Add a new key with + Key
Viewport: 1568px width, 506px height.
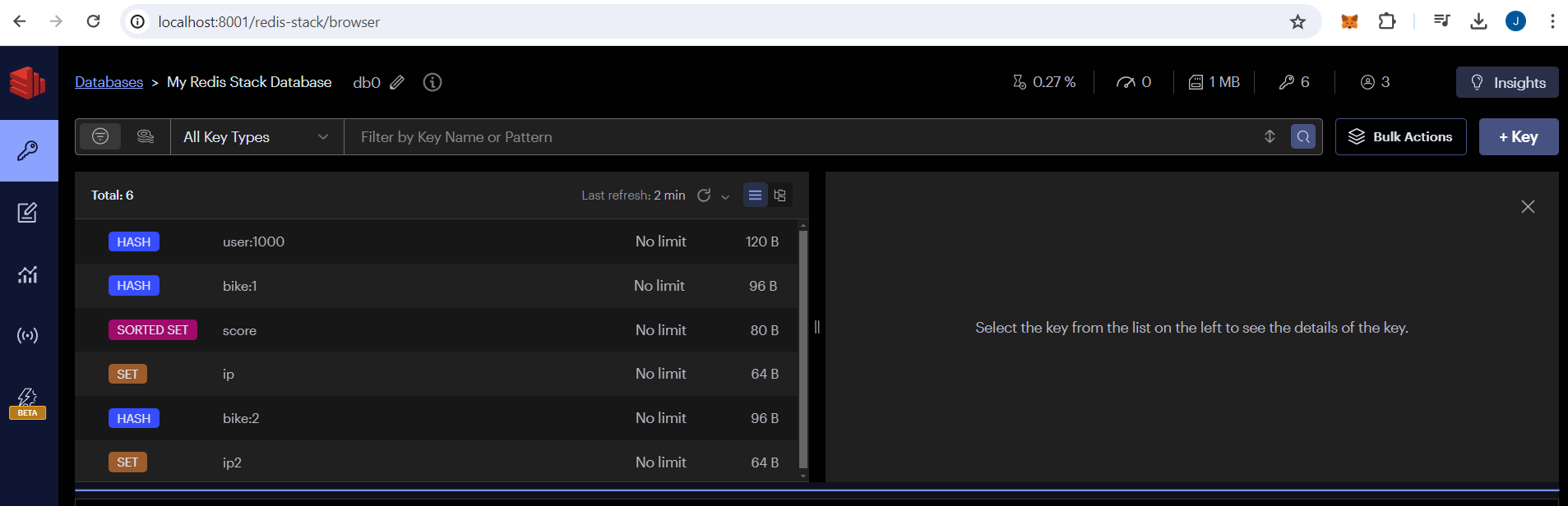(1519, 137)
